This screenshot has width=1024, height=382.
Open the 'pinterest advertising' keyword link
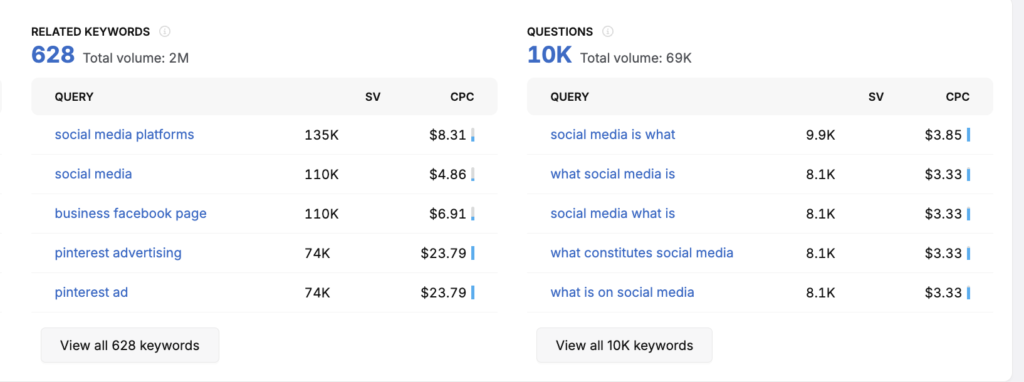pyautogui.click(x=118, y=253)
